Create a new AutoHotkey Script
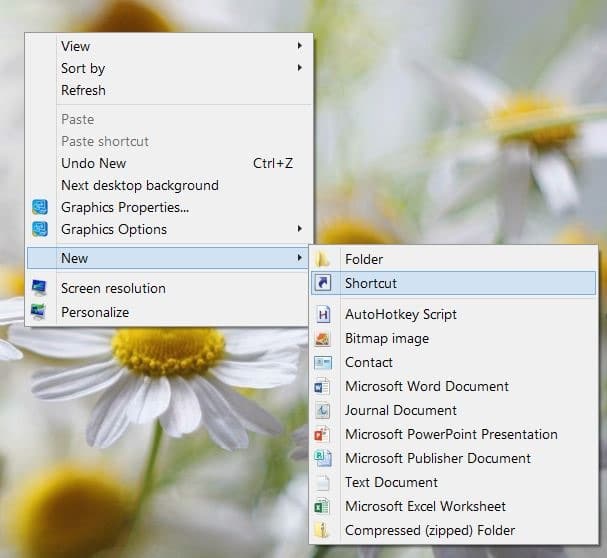Viewport: 607px width, 558px height. point(454,314)
